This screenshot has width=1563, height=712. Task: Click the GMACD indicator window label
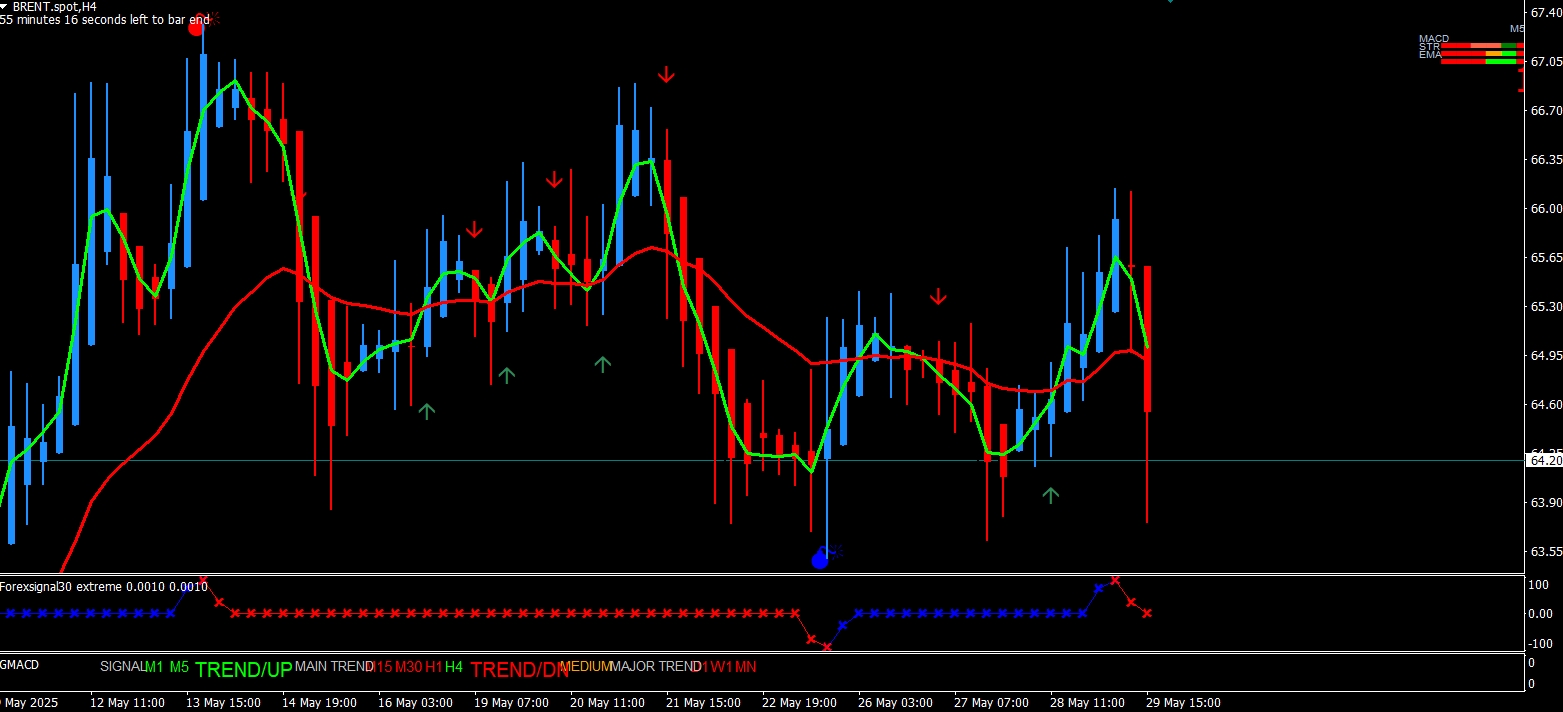[19, 665]
